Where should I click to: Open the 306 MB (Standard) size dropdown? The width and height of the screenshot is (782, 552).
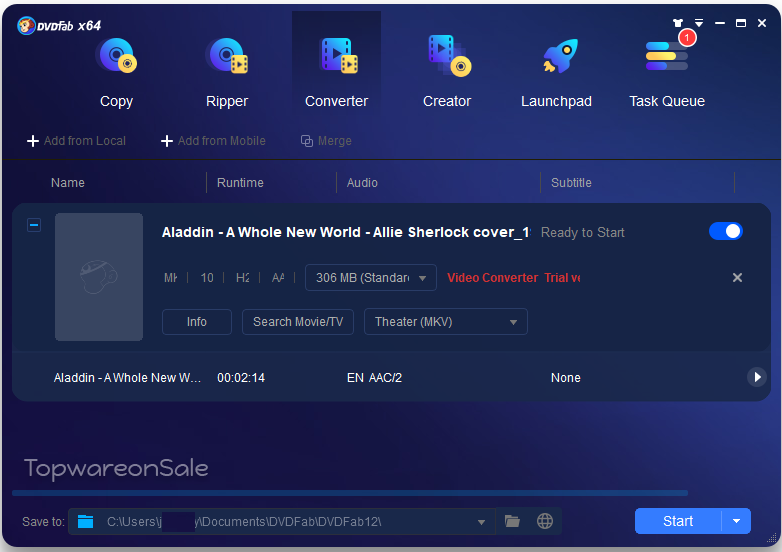pos(371,278)
